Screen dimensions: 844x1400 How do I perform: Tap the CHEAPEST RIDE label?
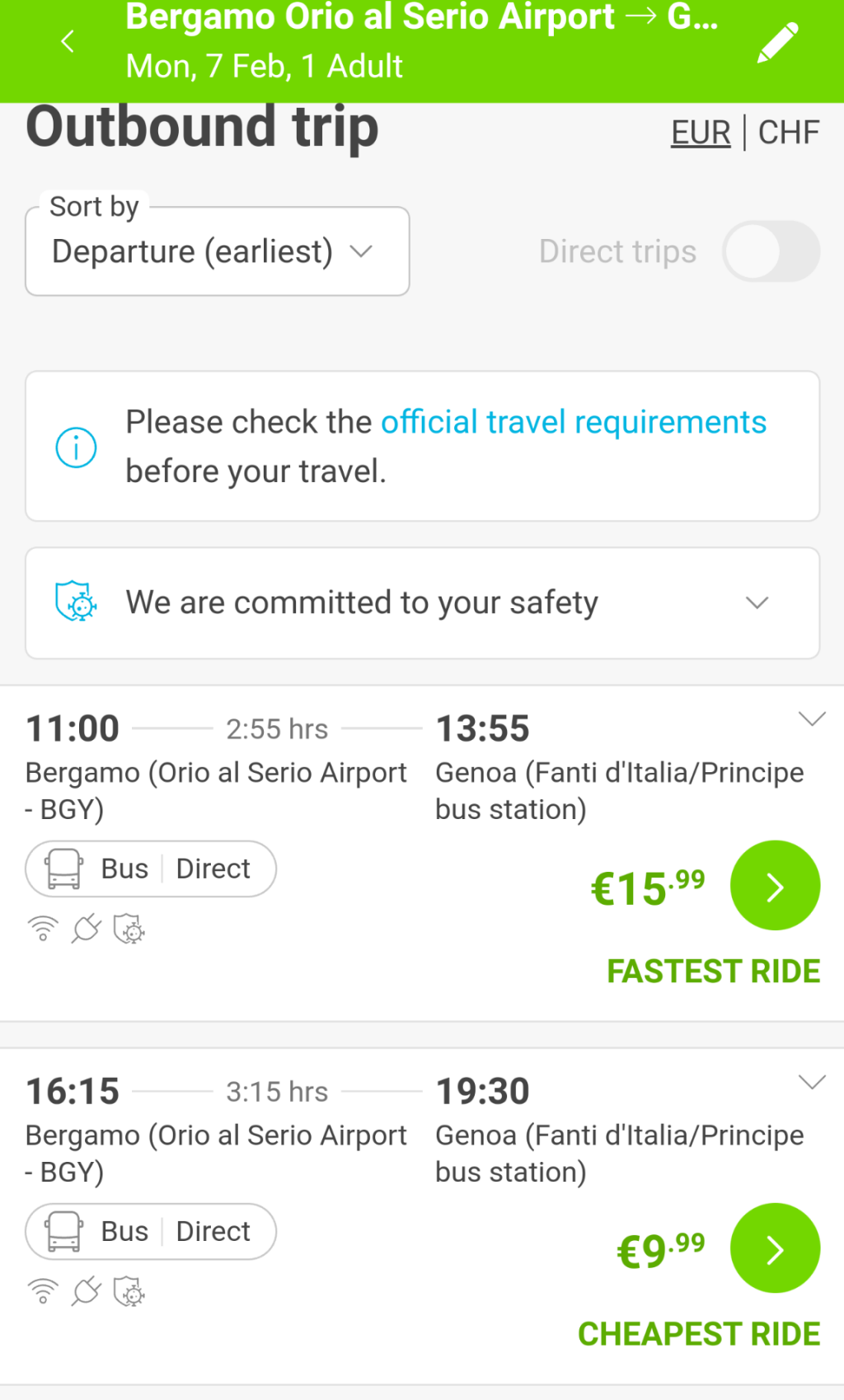coord(699,1334)
